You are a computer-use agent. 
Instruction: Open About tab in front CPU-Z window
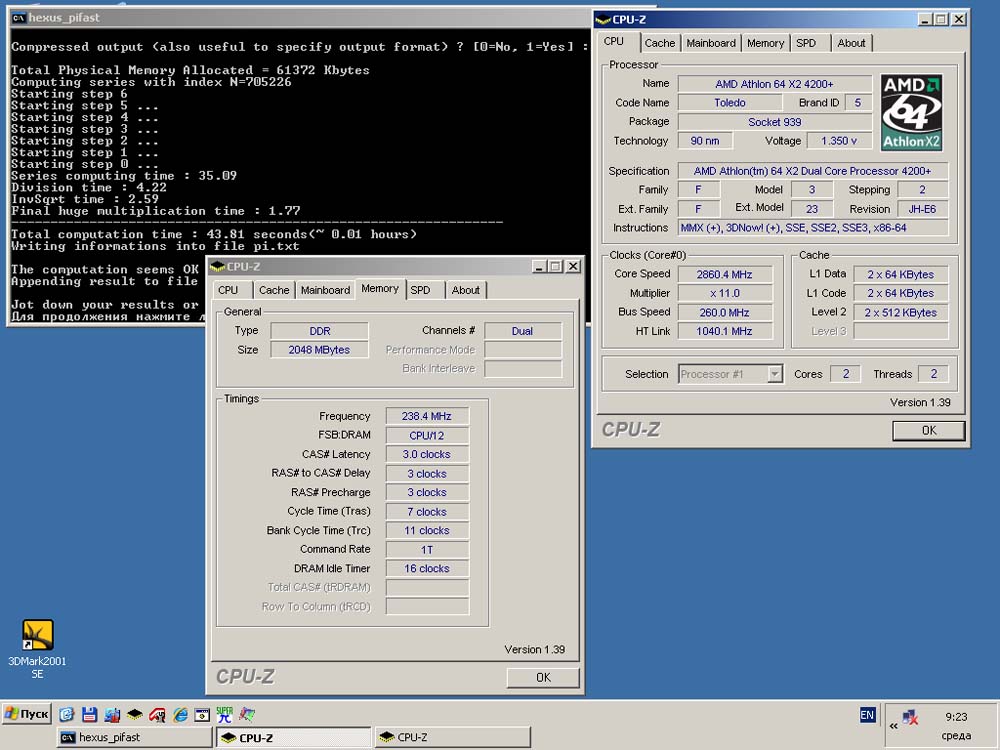pos(466,290)
